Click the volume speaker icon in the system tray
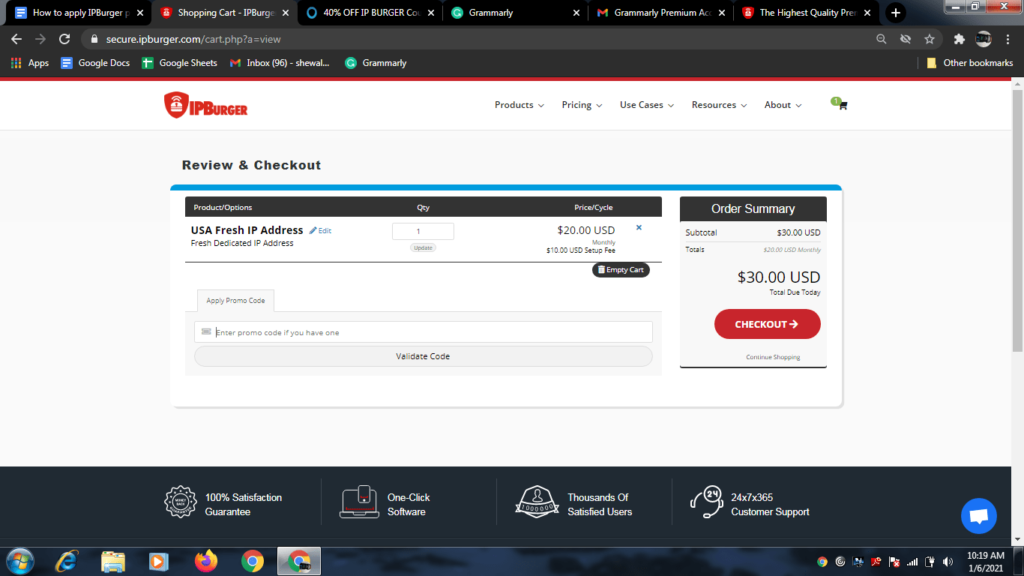 click(948, 562)
